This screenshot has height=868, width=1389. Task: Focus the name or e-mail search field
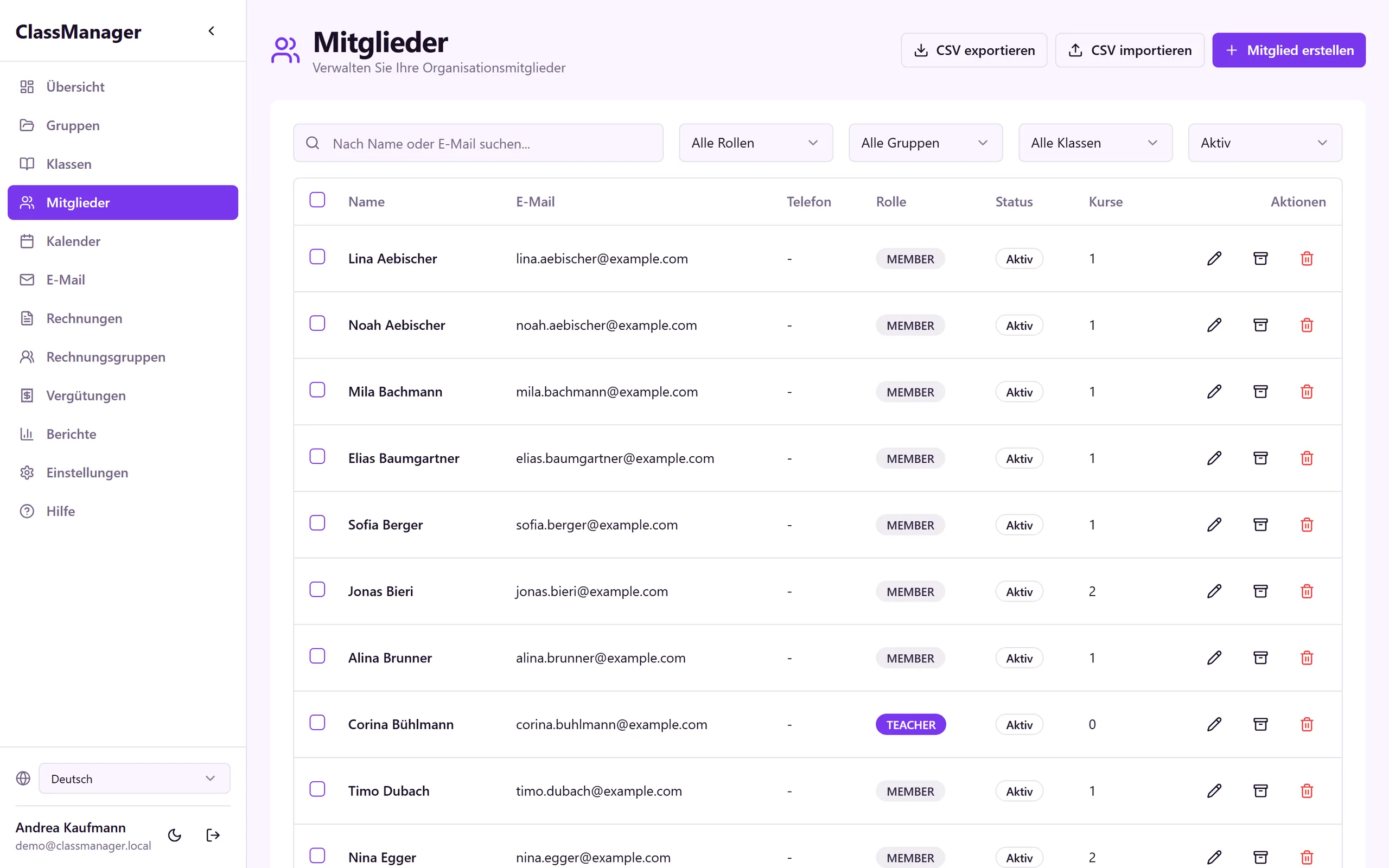coord(478,143)
